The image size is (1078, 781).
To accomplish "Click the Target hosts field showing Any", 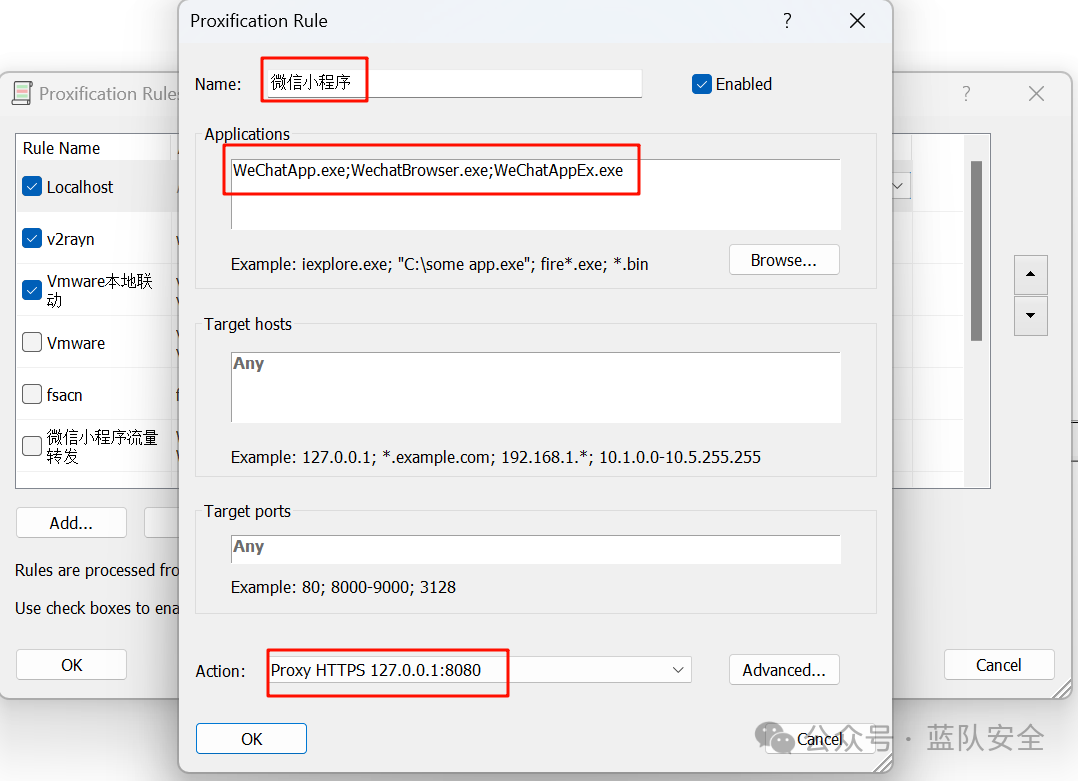I will coord(536,388).
